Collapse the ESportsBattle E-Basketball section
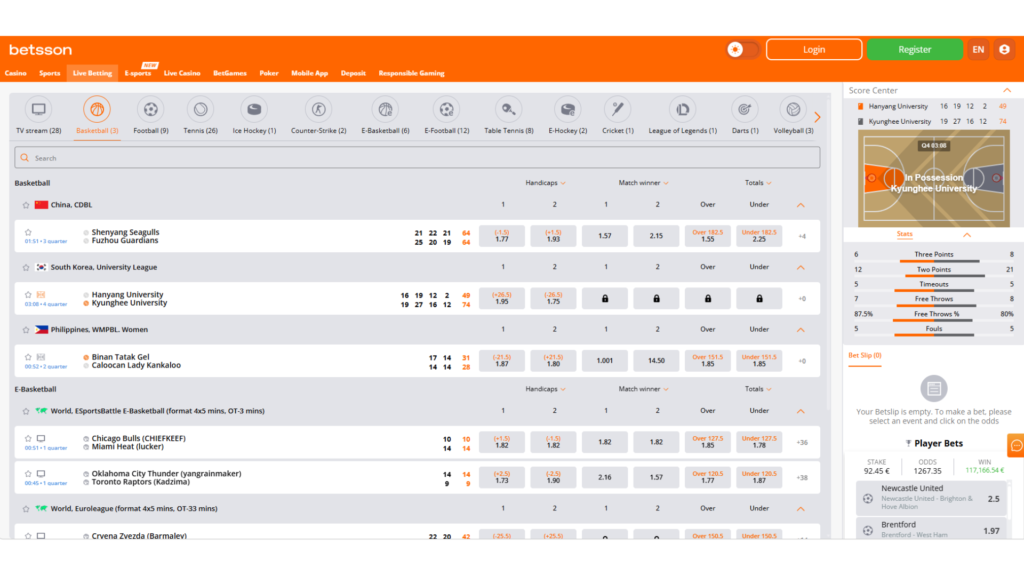Screen dimensions: 1024x576 point(801,411)
